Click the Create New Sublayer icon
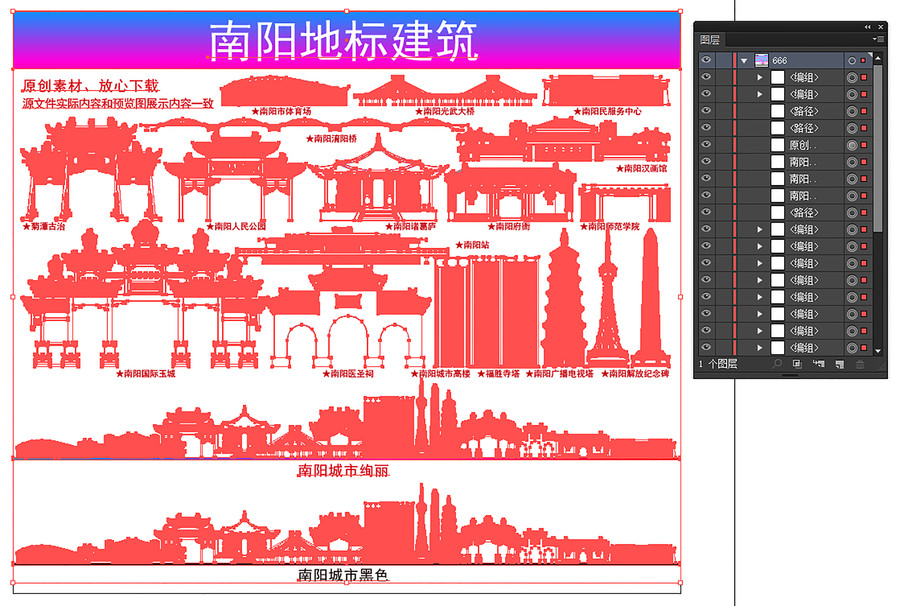 tap(818, 364)
